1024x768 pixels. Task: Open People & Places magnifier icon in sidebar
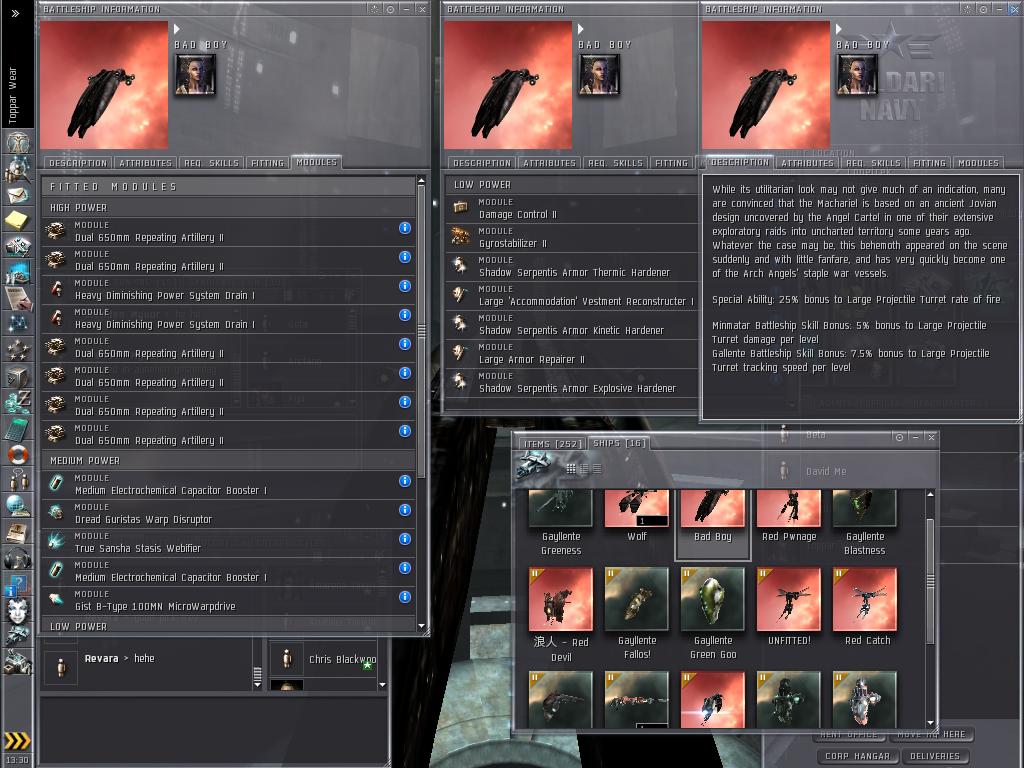18,168
